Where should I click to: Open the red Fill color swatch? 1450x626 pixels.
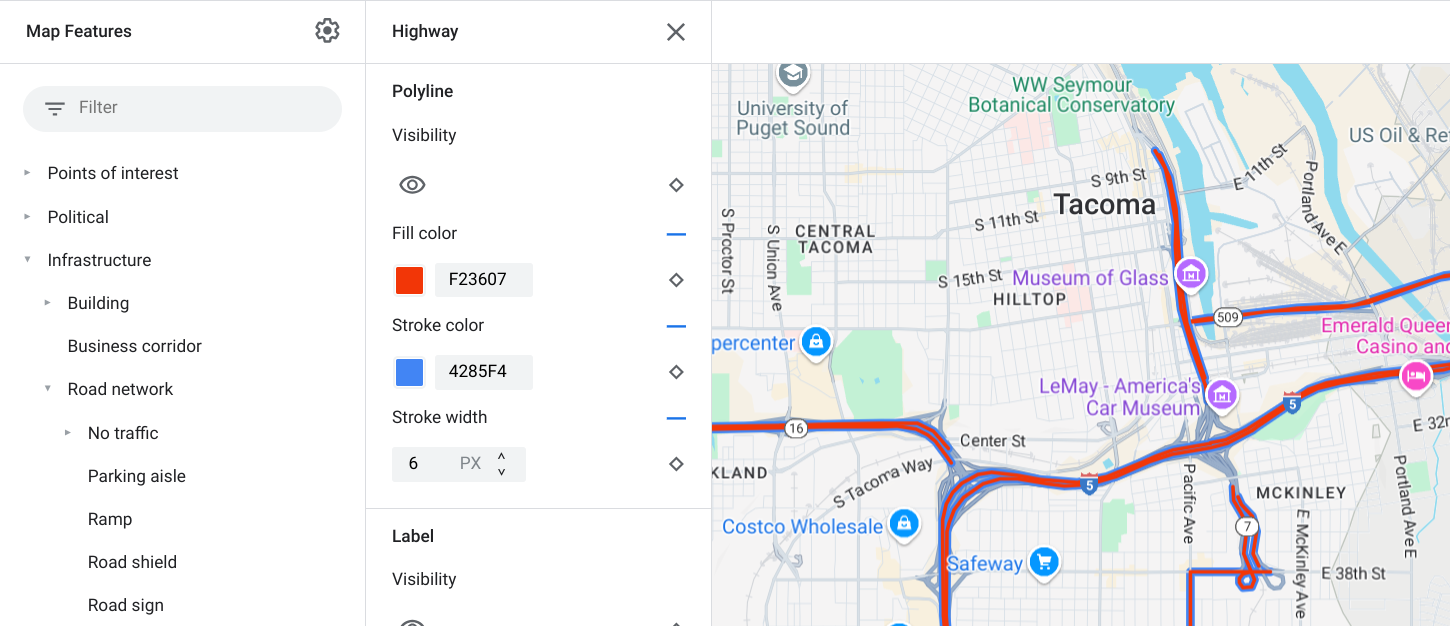pos(410,280)
